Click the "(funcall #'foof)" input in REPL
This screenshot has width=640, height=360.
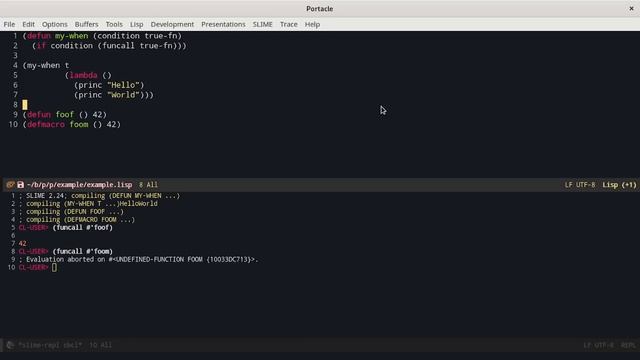(82, 228)
